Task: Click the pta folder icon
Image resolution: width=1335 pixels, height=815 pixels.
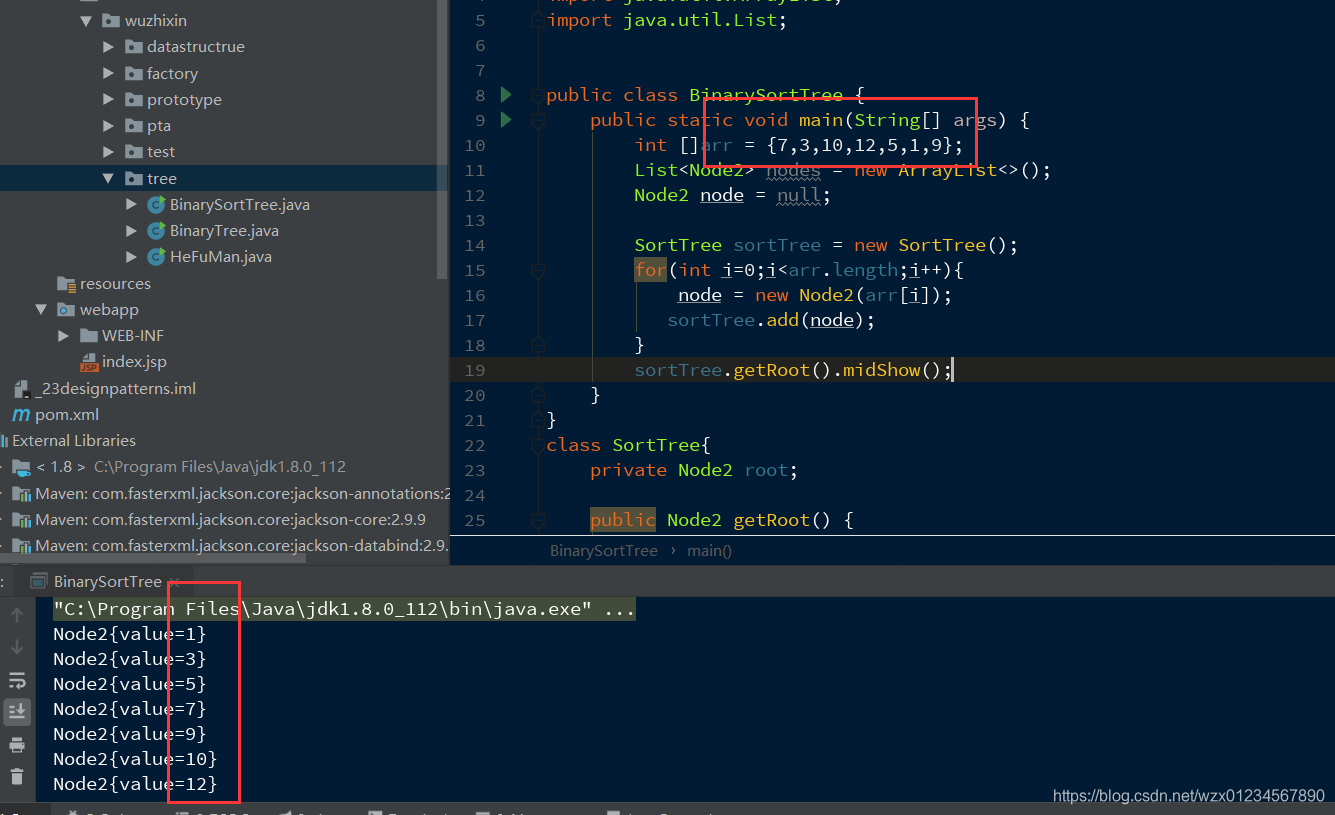Action: [133, 126]
